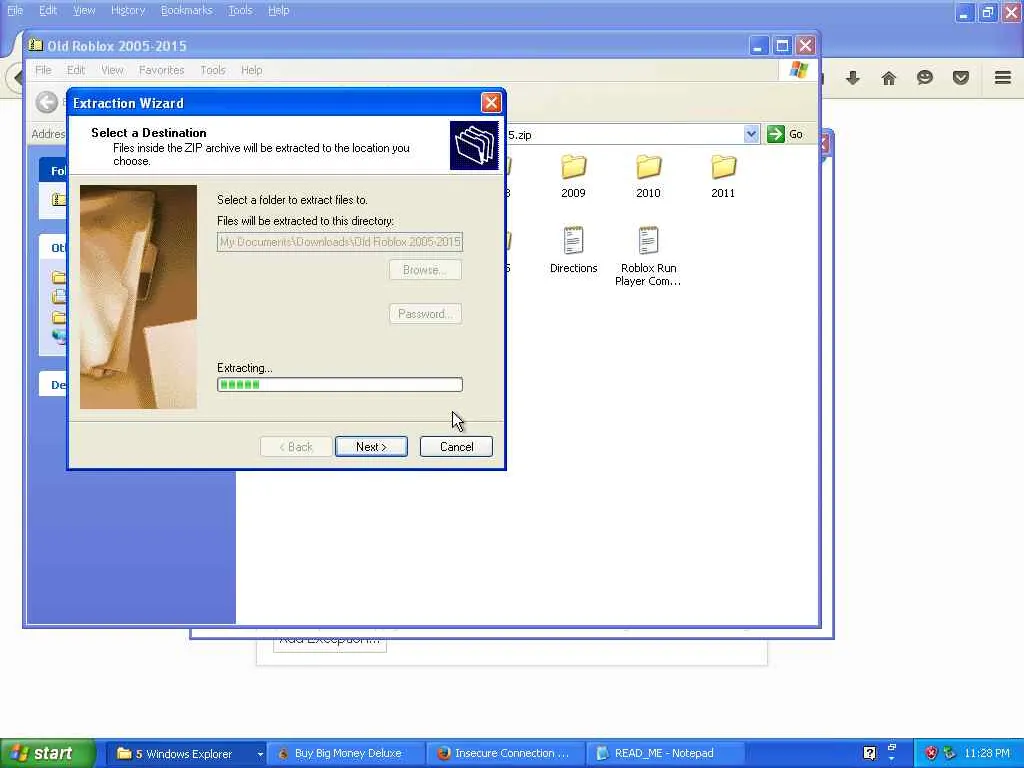Open Edit menu in Old Roblox window
This screenshot has width=1024, height=768.
(x=76, y=70)
